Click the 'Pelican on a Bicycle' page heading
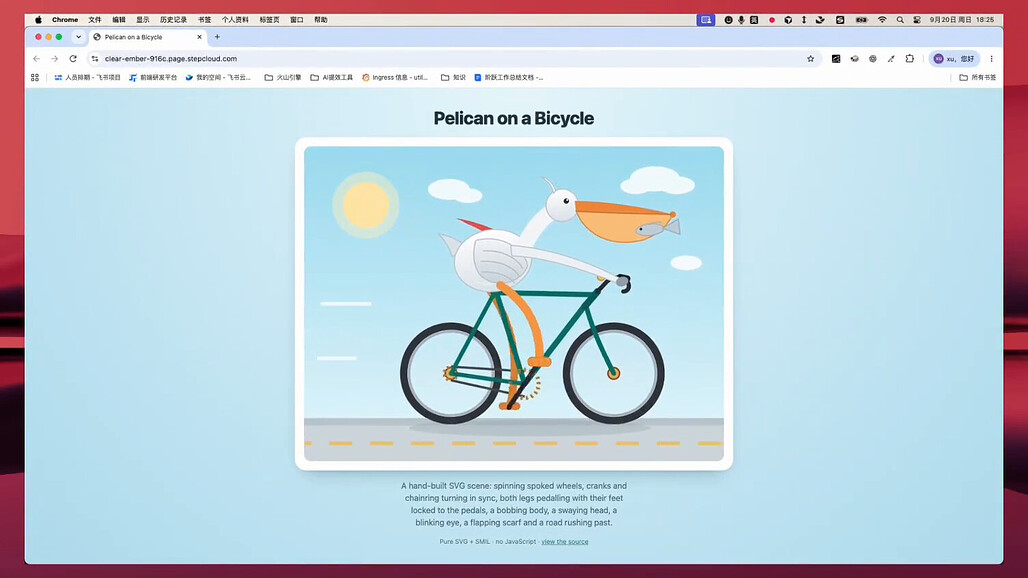The width and height of the screenshot is (1028, 578). pos(514,119)
